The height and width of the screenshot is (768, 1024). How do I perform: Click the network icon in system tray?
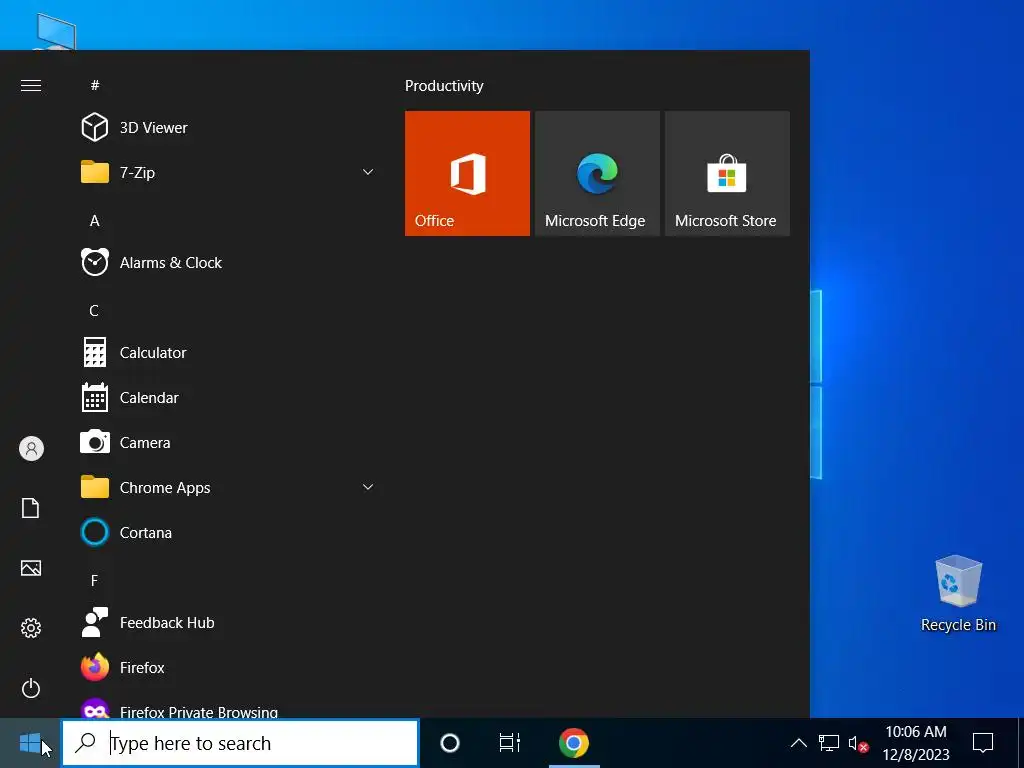(x=829, y=743)
